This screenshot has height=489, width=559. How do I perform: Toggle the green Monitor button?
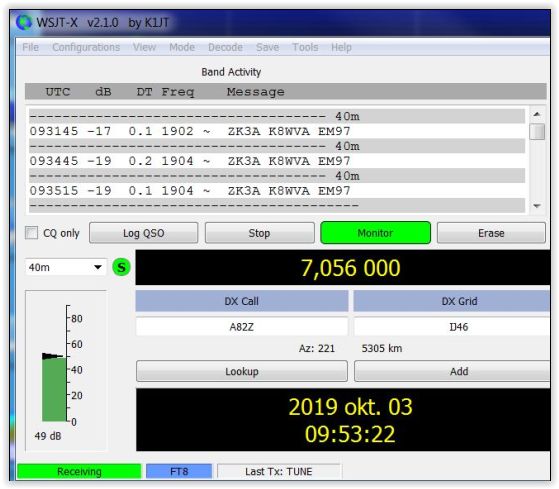coord(375,233)
